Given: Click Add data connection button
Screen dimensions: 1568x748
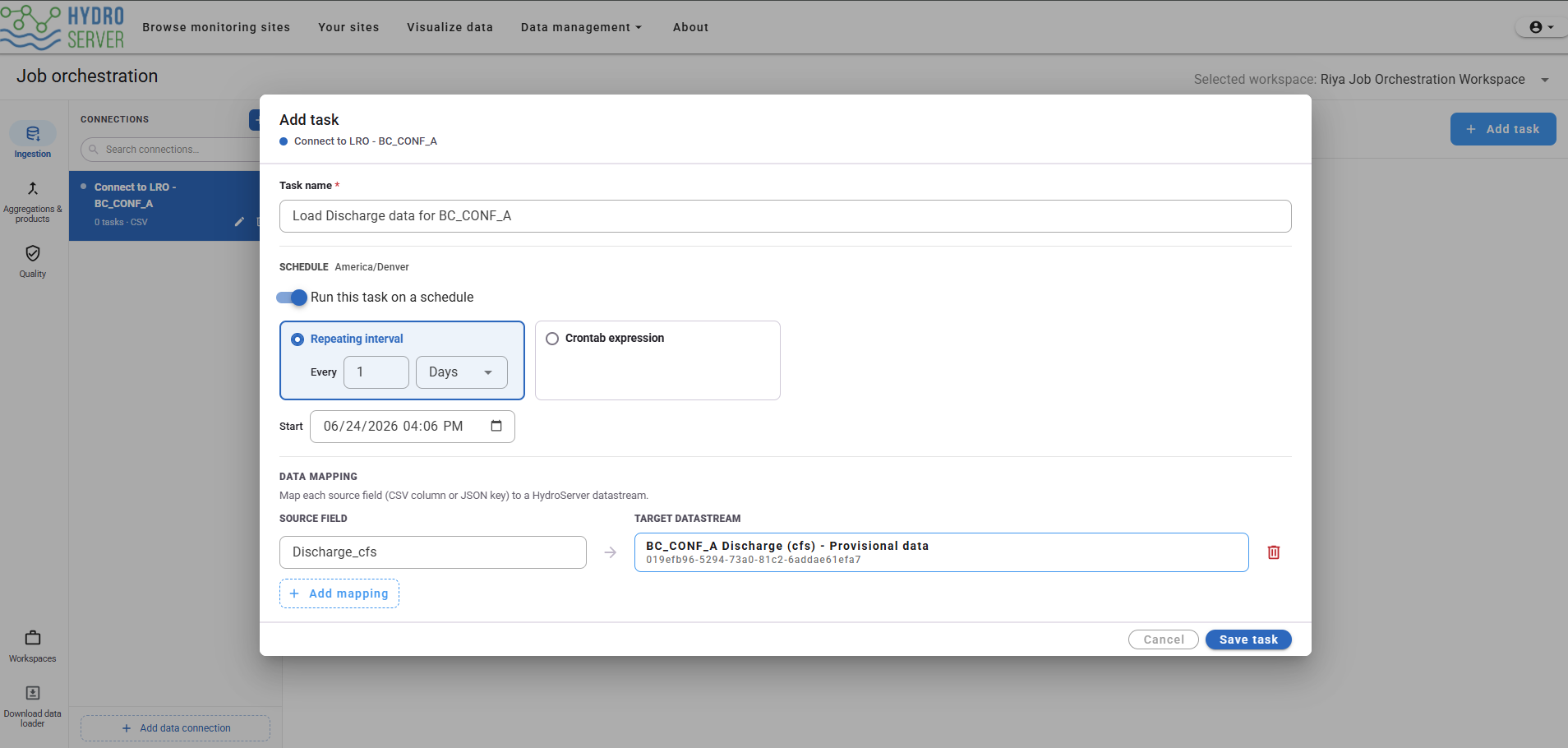Looking at the screenshot, I should 175,728.
